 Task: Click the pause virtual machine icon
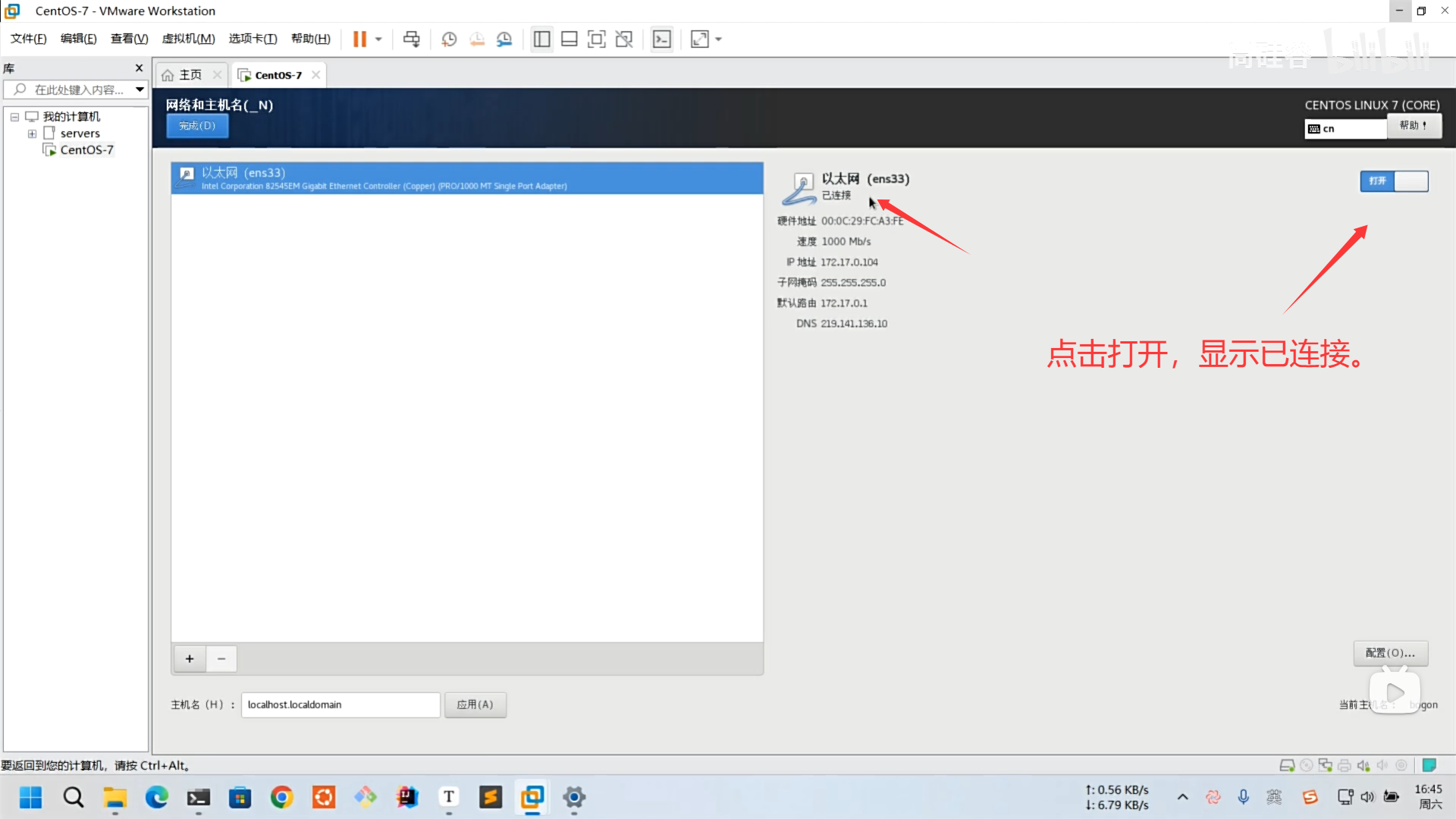tap(359, 39)
